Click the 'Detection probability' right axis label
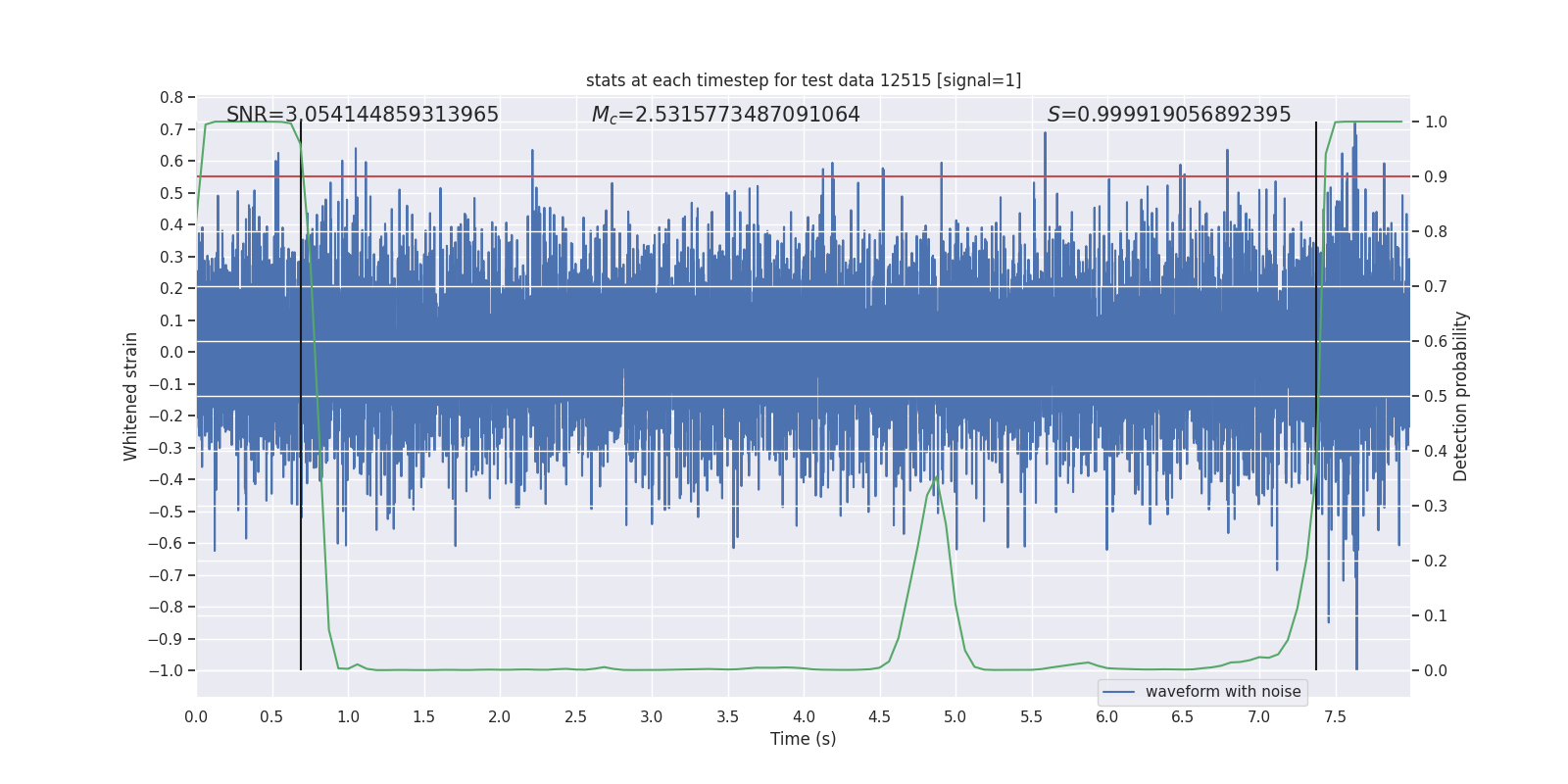The image size is (1568, 784). [x=1461, y=396]
